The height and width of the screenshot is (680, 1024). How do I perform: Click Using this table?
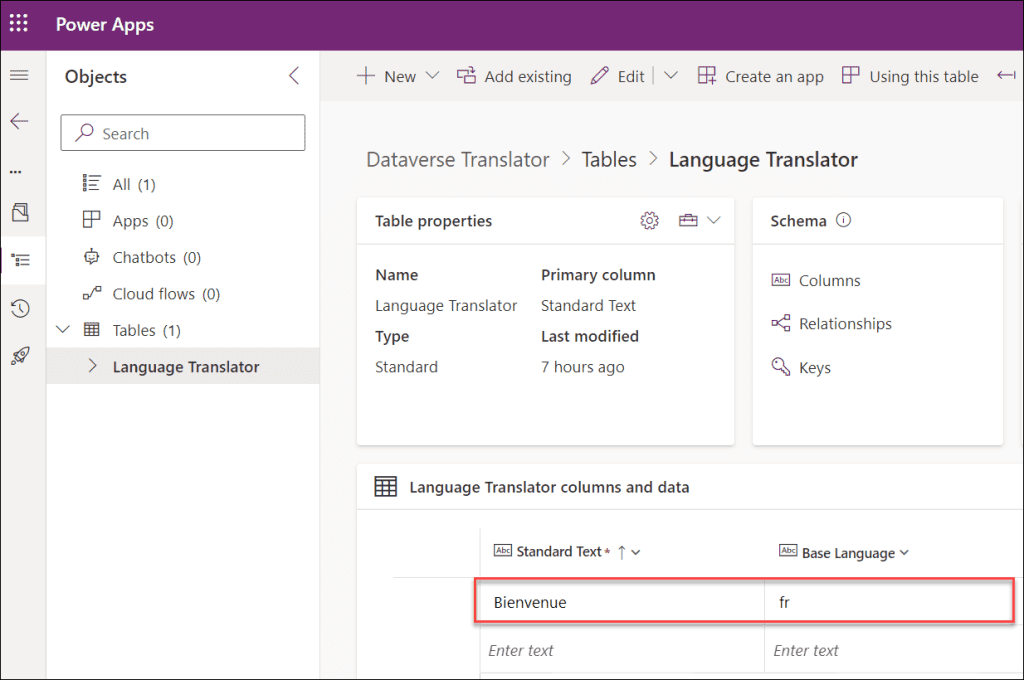click(910, 76)
